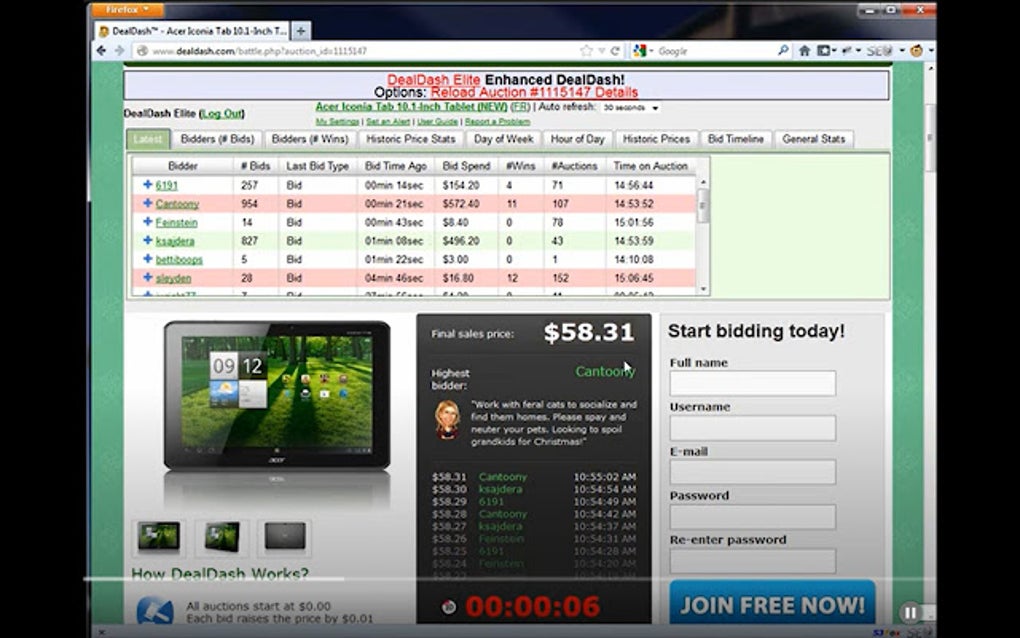Expand the plus icon beside ksajdera
This screenshot has width=1020, height=638.
click(x=148, y=240)
